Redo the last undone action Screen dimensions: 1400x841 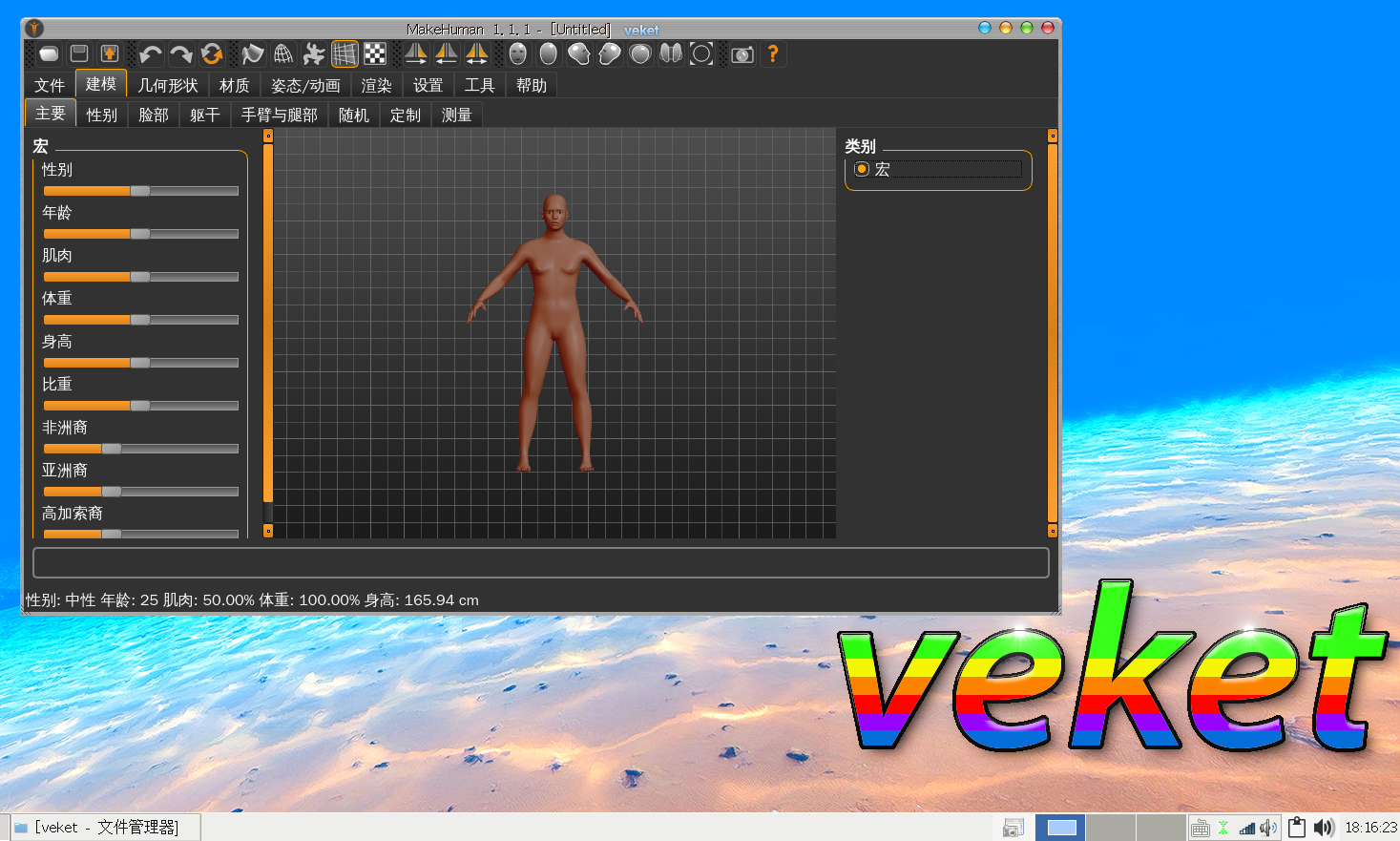click(x=181, y=54)
